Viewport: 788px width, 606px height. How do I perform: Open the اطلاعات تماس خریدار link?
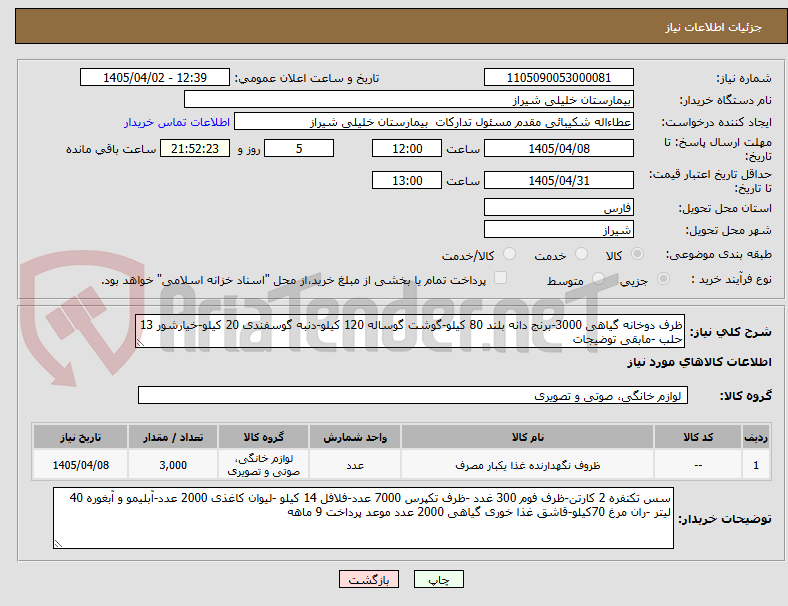(177, 122)
